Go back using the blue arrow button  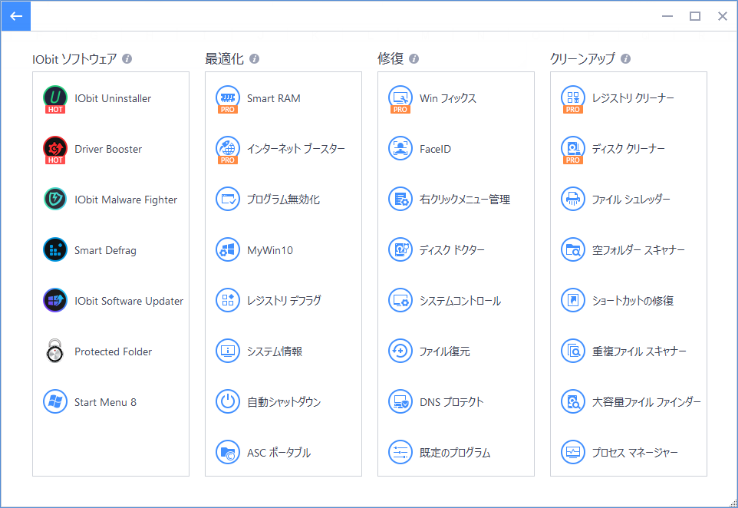point(16,16)
